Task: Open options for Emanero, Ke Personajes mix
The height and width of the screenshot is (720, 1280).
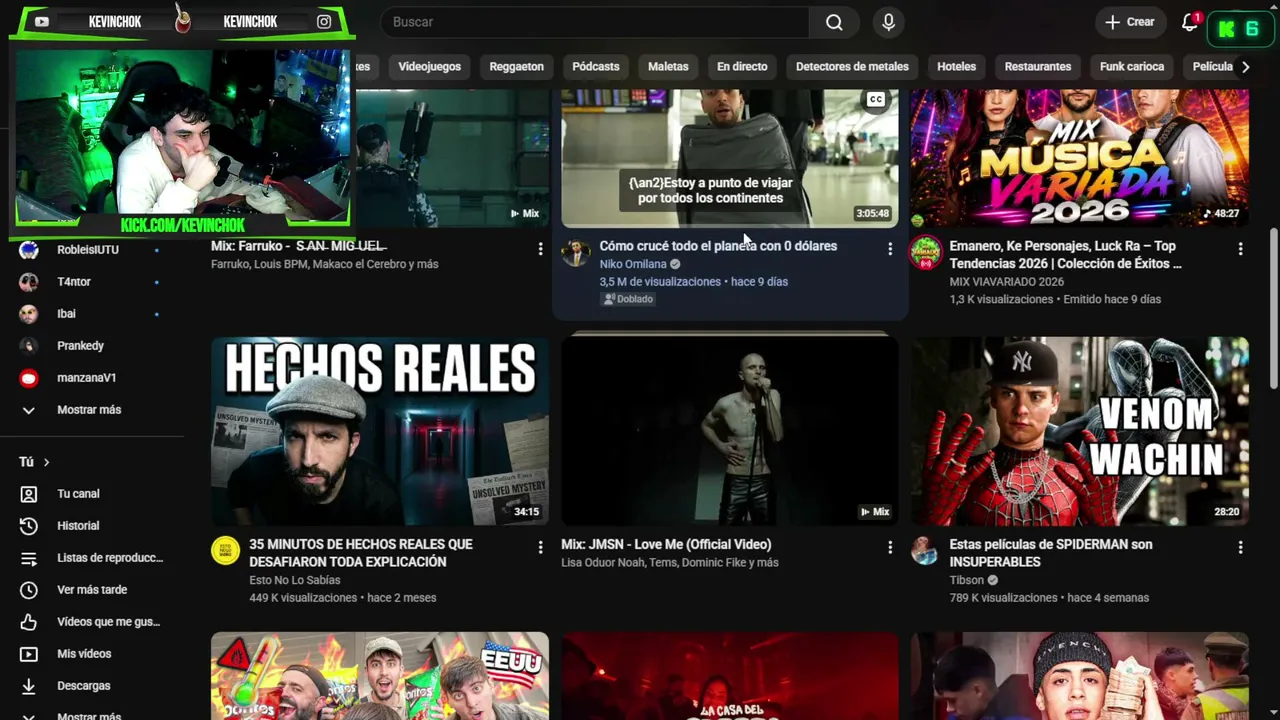Action: 1240,249
